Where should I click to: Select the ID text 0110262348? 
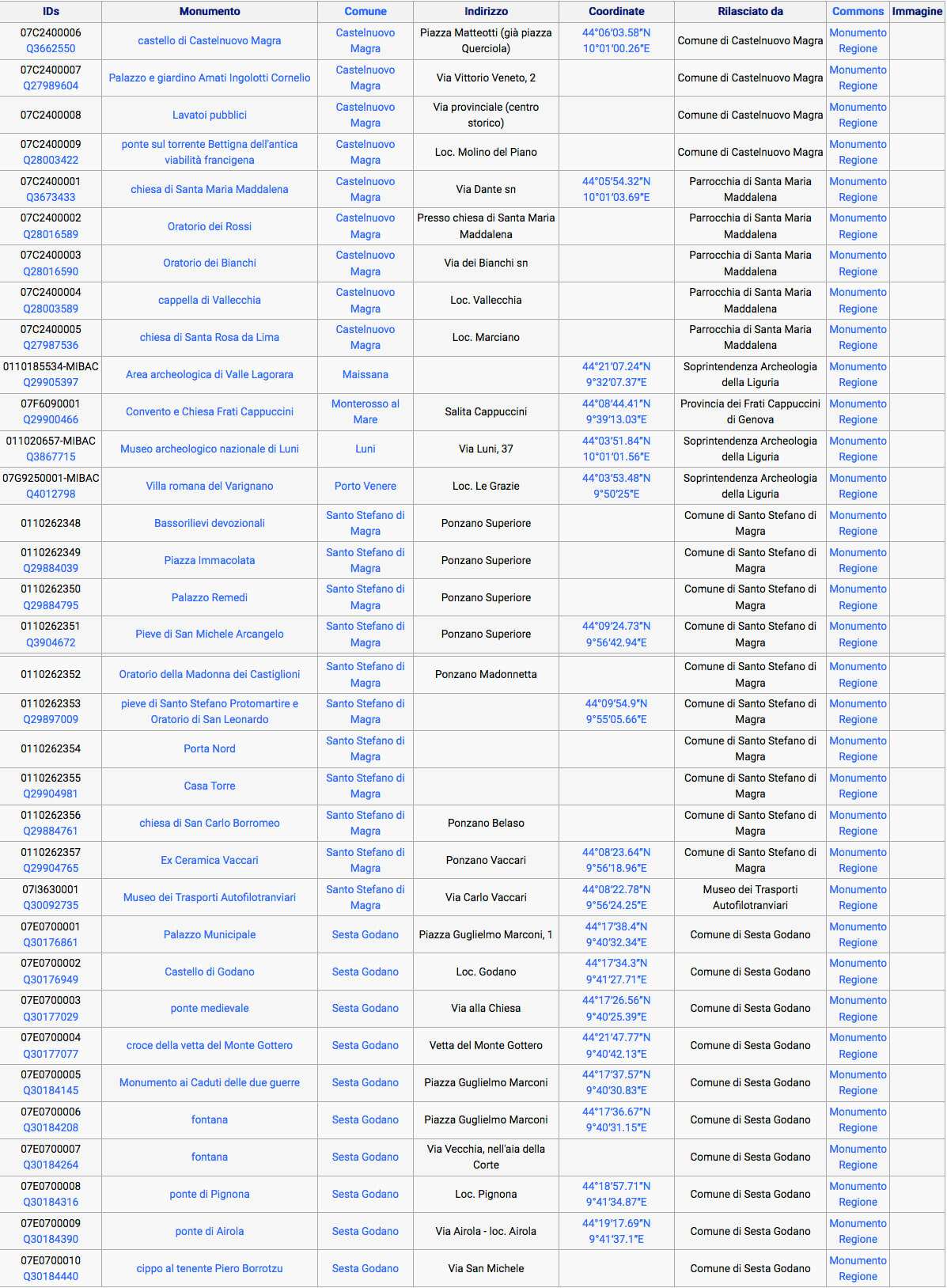(51, 523)
